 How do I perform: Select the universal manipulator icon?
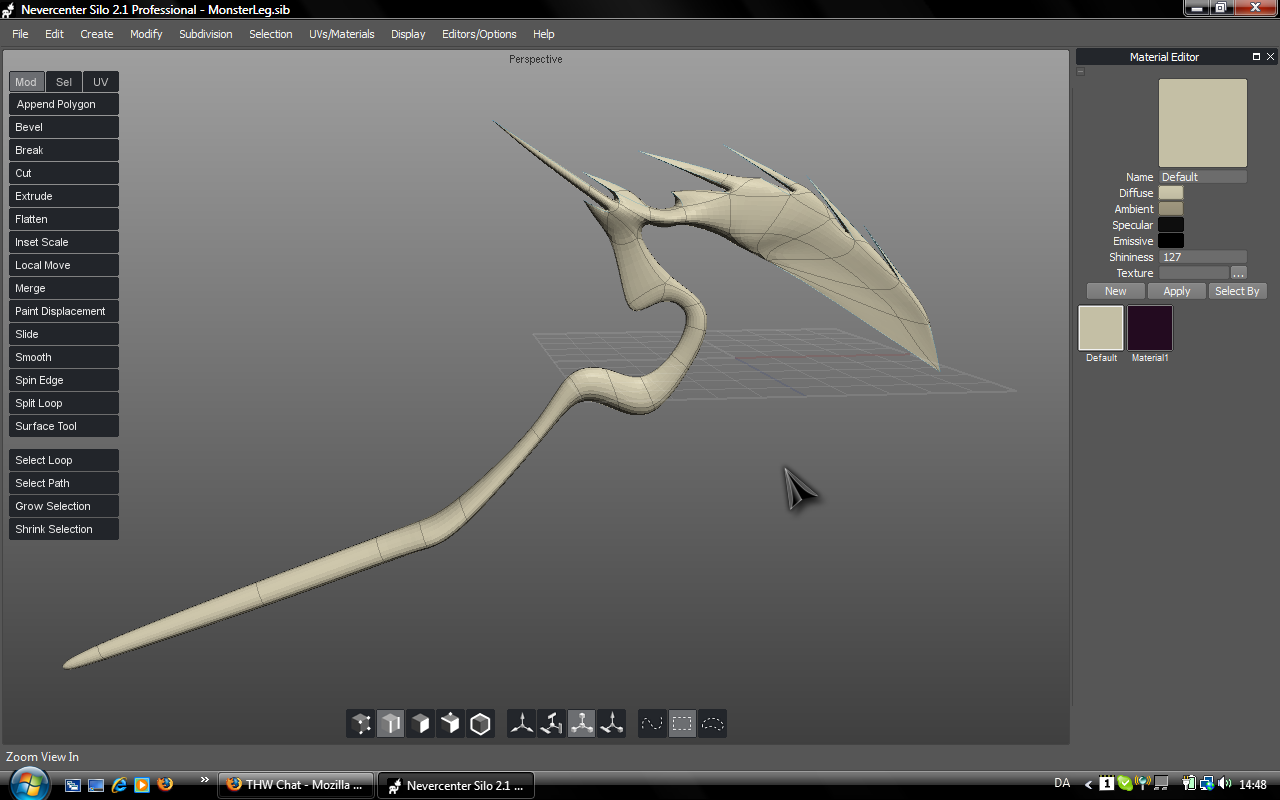pyautogui.click(x=612, y=723)
